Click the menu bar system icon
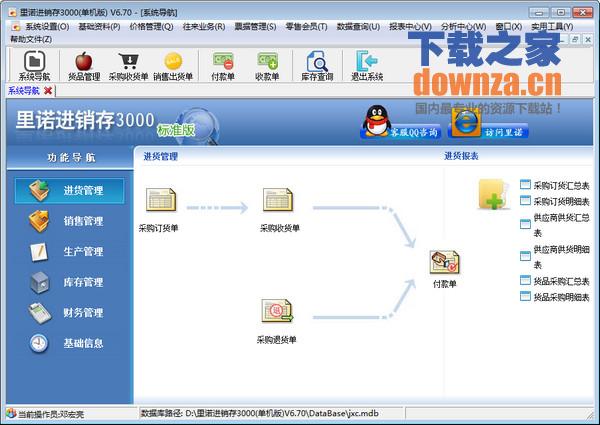The image size is (600, 425). click(x=16, y=26)
